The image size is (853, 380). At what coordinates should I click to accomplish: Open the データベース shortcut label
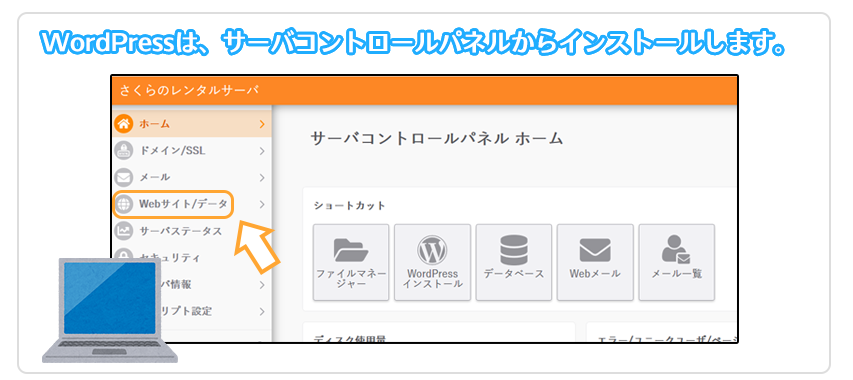pyautogui.click(x=514, y=273)
